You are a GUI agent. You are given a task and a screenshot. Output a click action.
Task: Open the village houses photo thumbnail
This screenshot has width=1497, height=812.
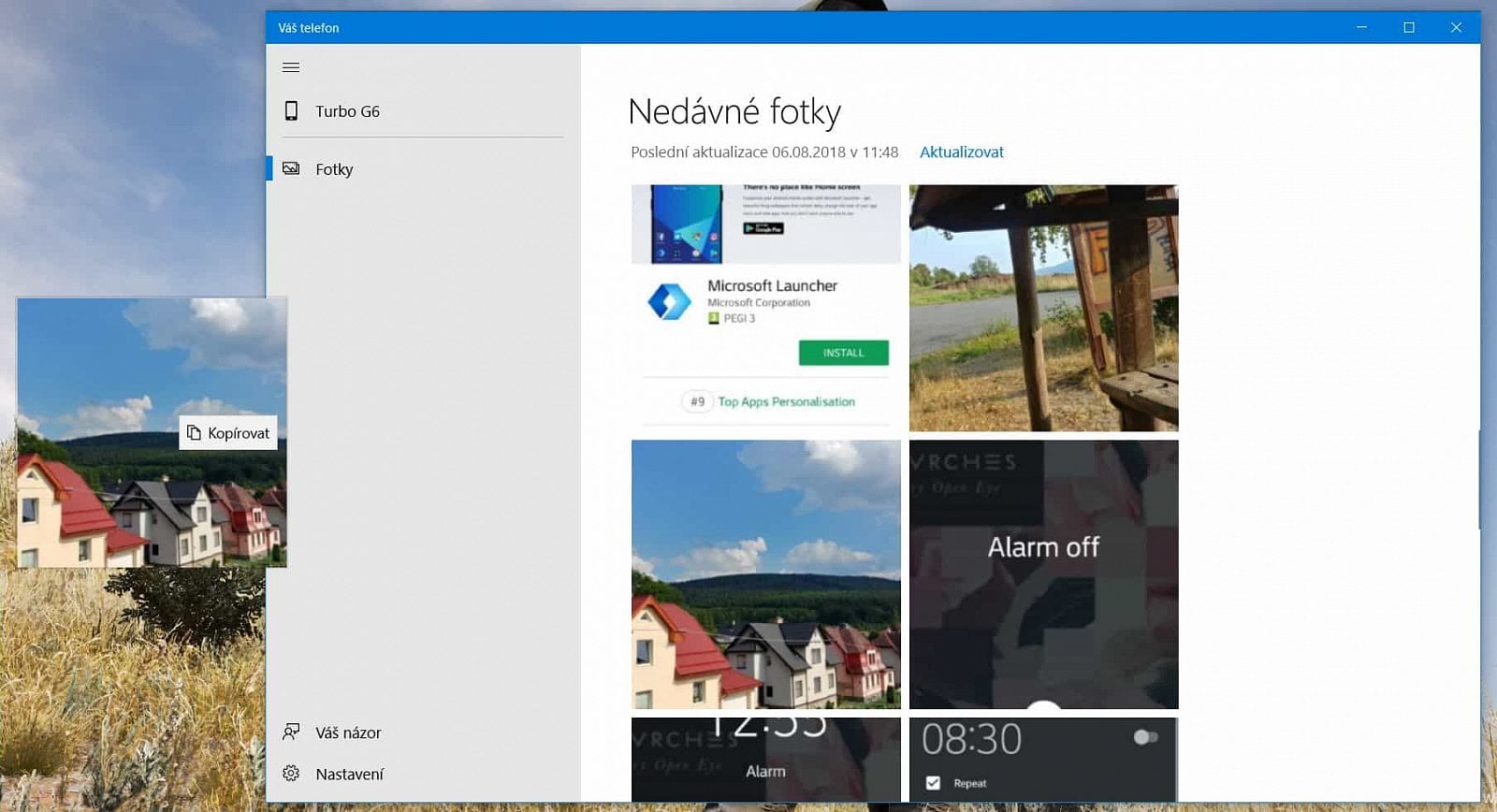[765, 574]
